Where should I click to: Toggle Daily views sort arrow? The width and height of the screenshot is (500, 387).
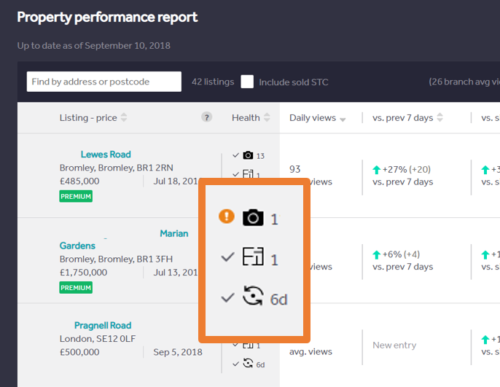point(343,119)
